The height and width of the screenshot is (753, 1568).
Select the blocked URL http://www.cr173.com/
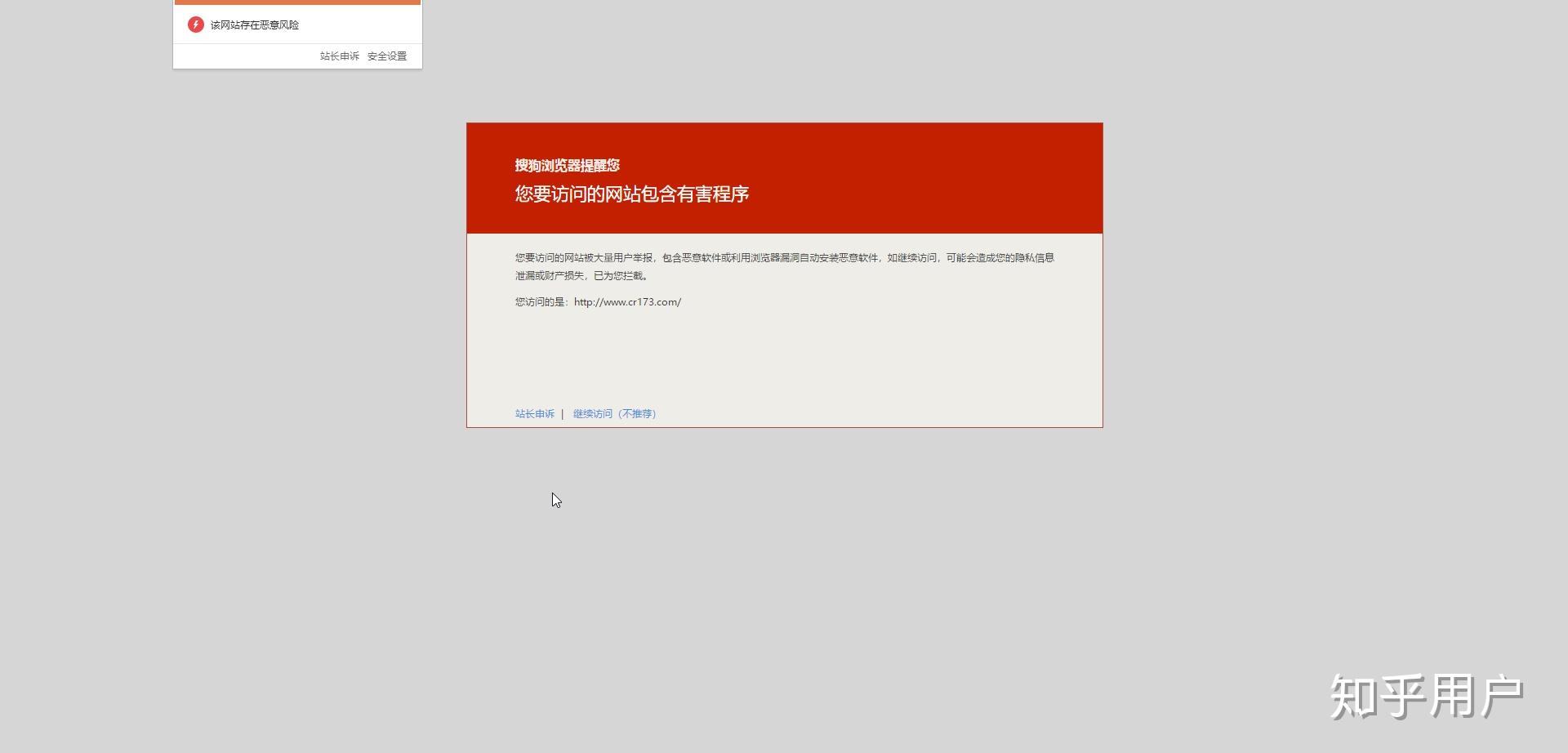coord(627,302)
